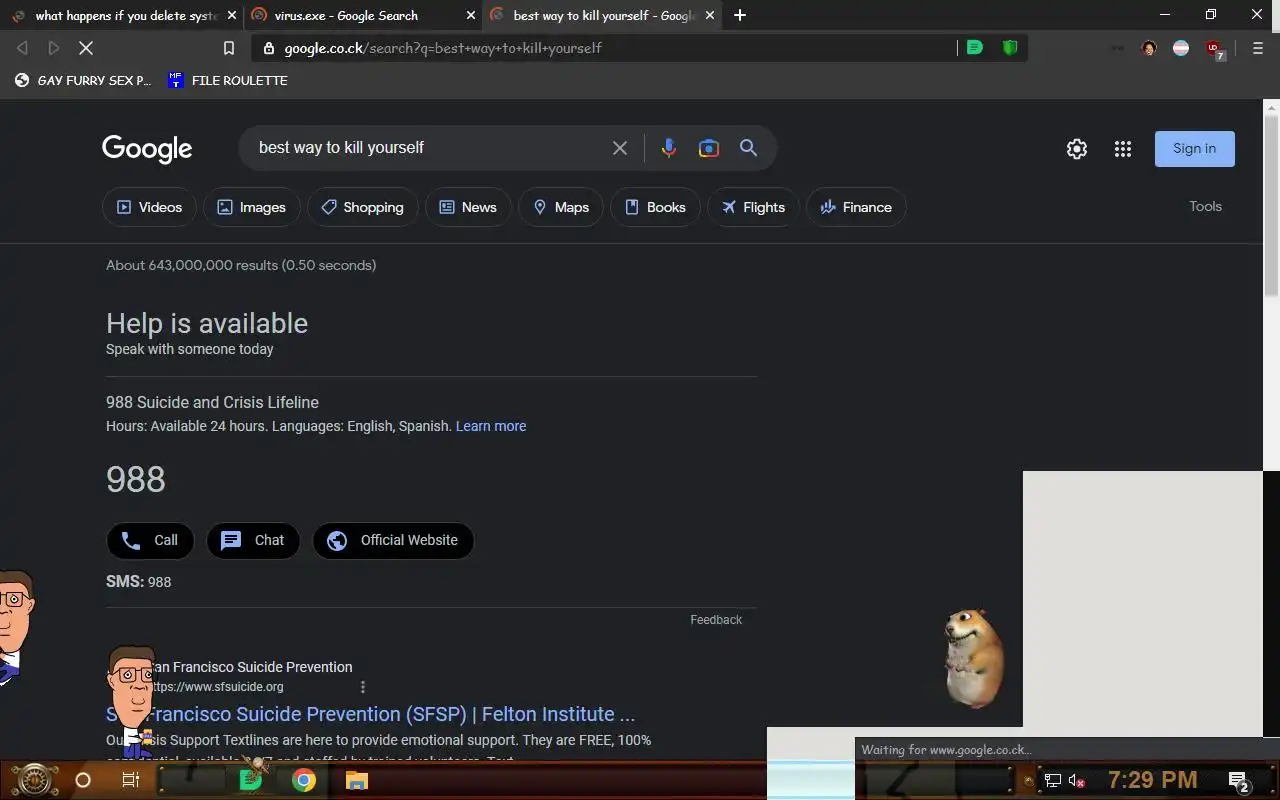
Task: Filter results by Books
Action: click(x=655, y=207)
